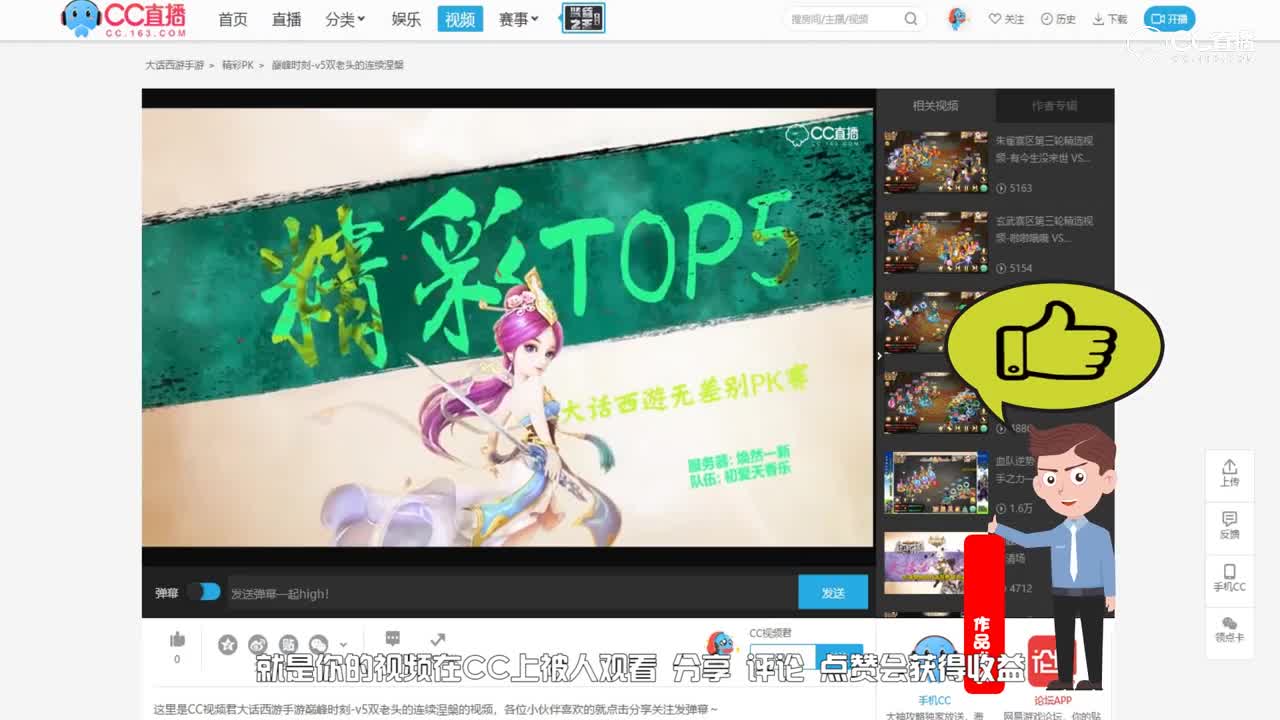Open related video thumbnail with 1.6万 views
Screen dimensions: 1280x720
pyautogui.click(x=935, y=482)
